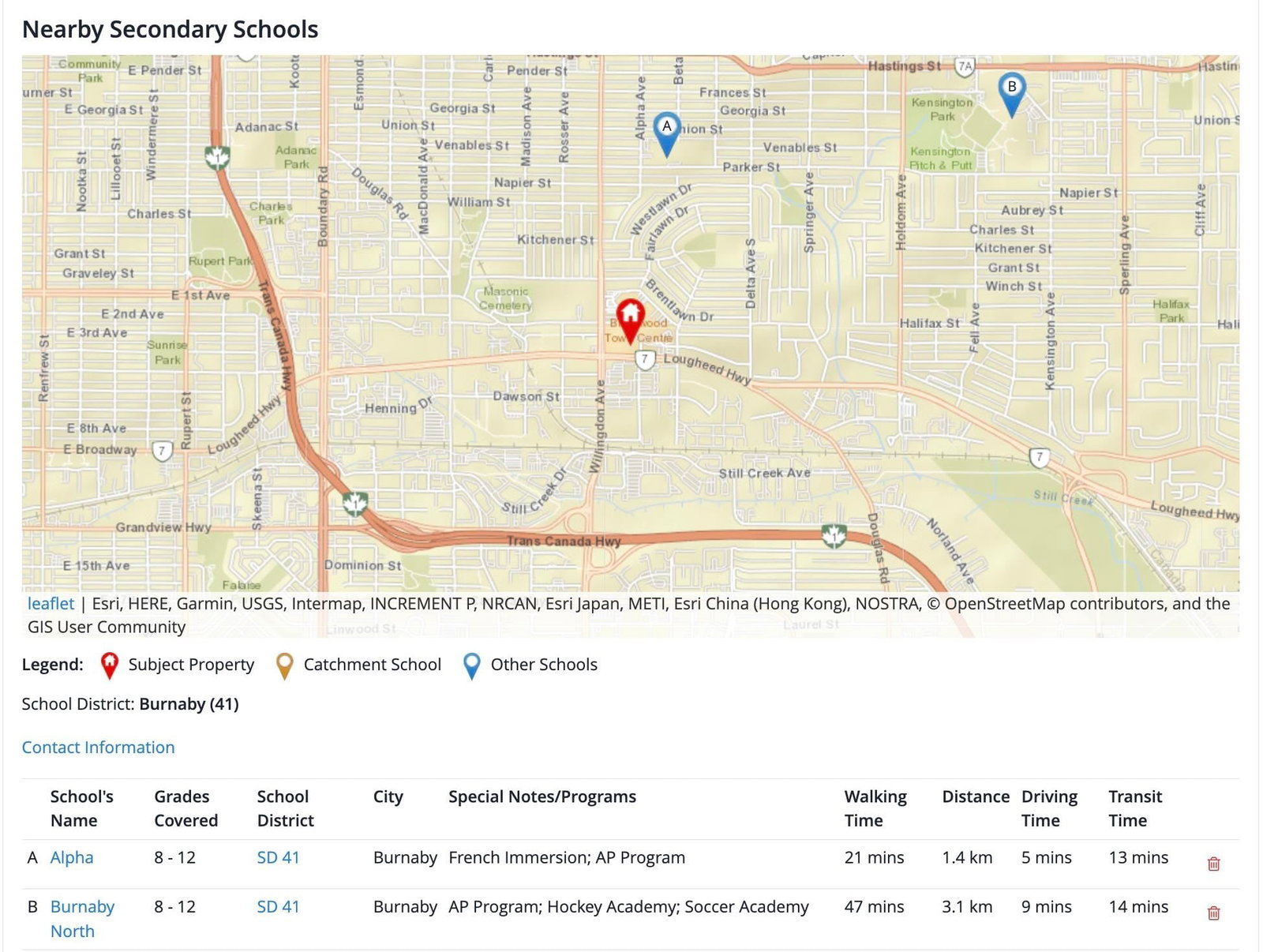Click the blue Other Schools legend pin

(x=471, y=665)
